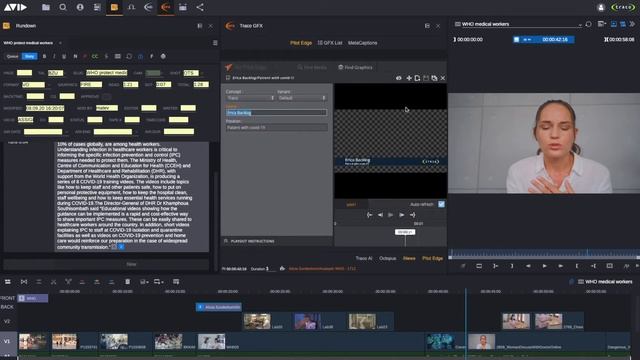Apply italic formatting in story toolbar
Screen dimensions: 640x360
[54, 56]
